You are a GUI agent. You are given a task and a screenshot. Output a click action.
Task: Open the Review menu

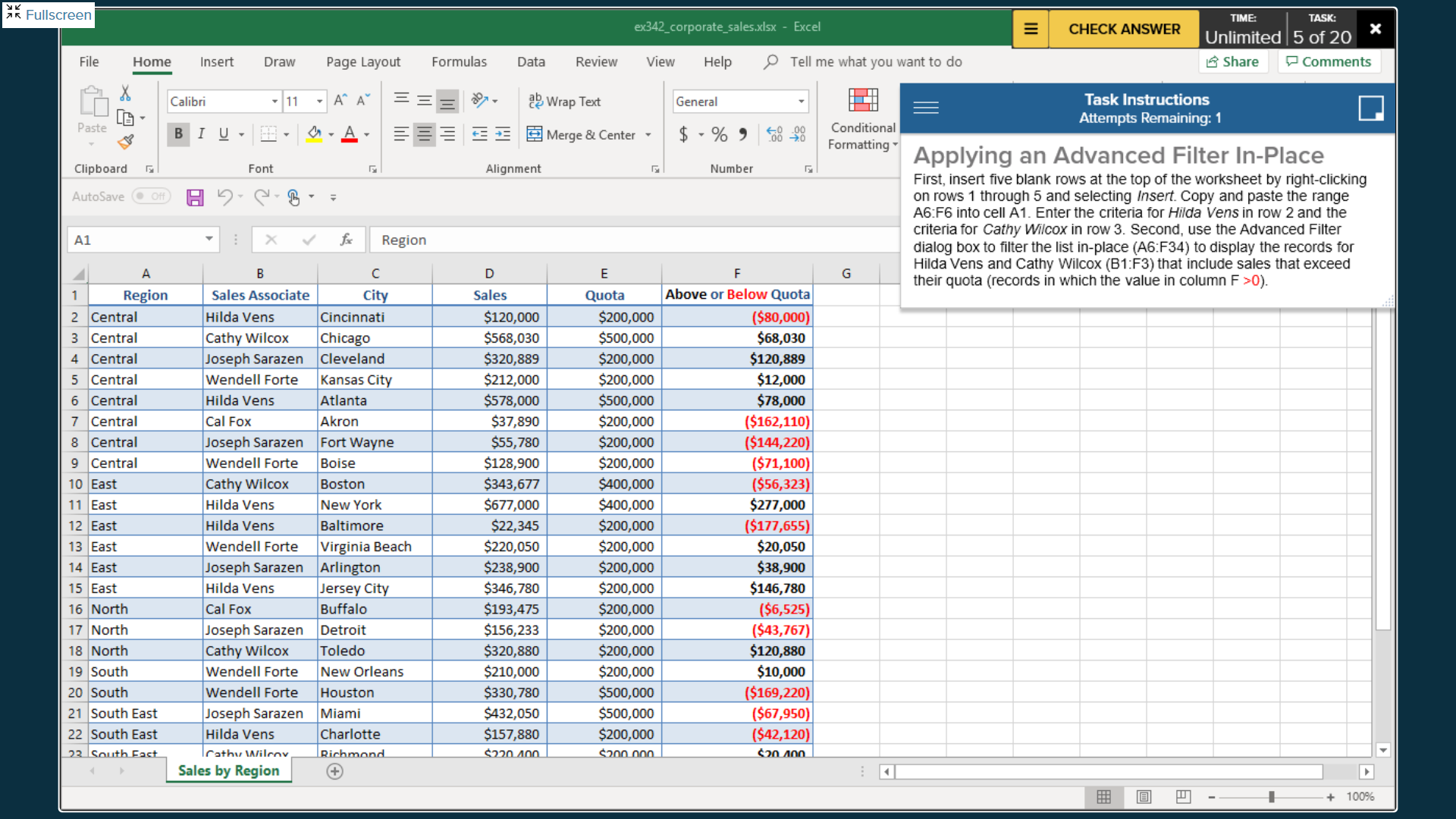(x=596, y=61)
